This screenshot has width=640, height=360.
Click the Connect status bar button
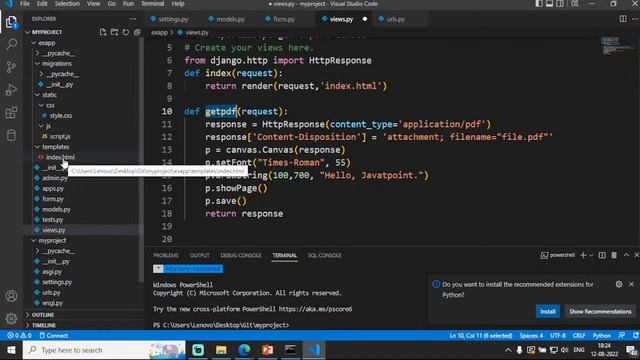tap(53, 336)
